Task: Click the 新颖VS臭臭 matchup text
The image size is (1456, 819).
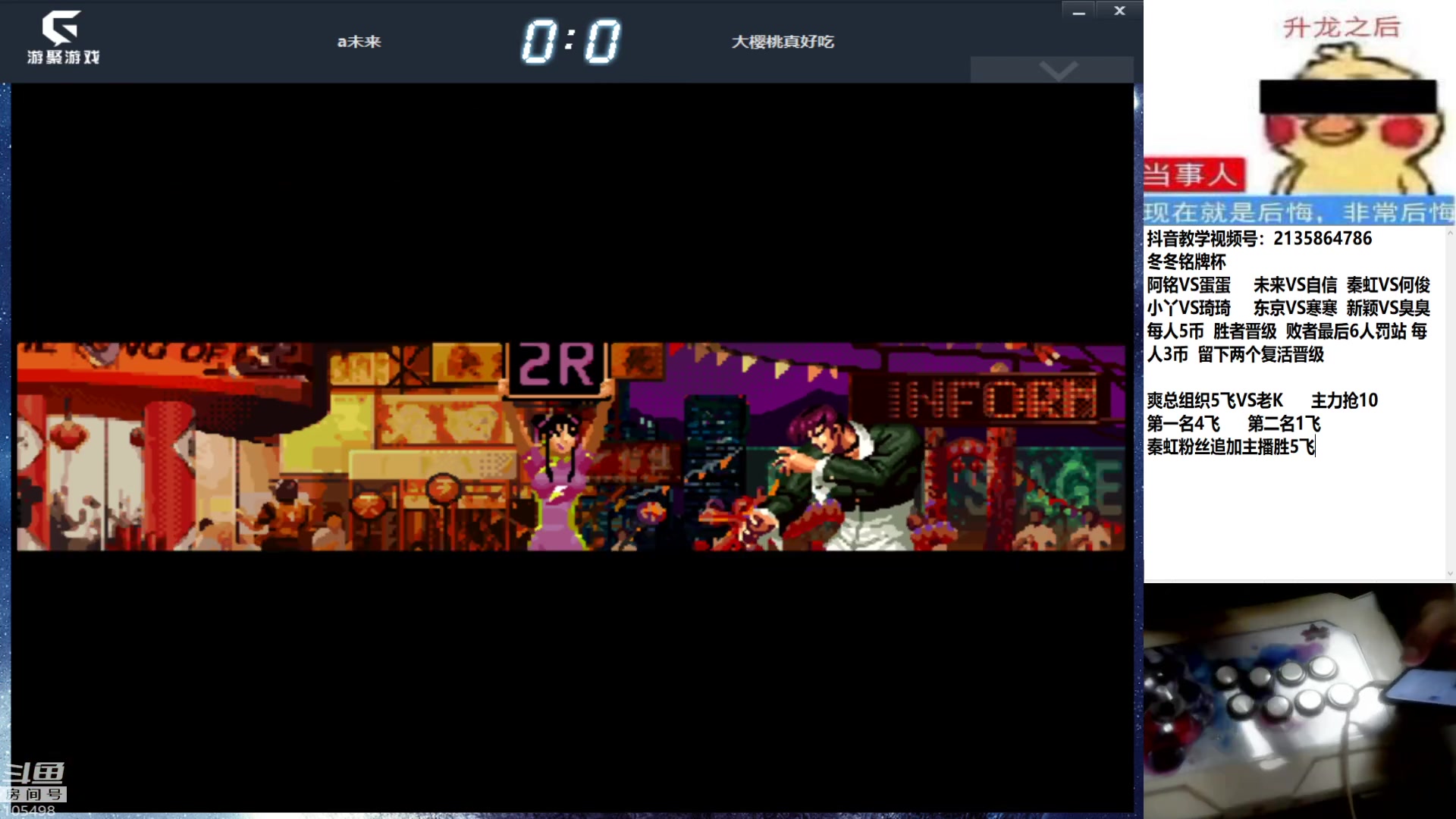Action: [x=1388, y=309]
